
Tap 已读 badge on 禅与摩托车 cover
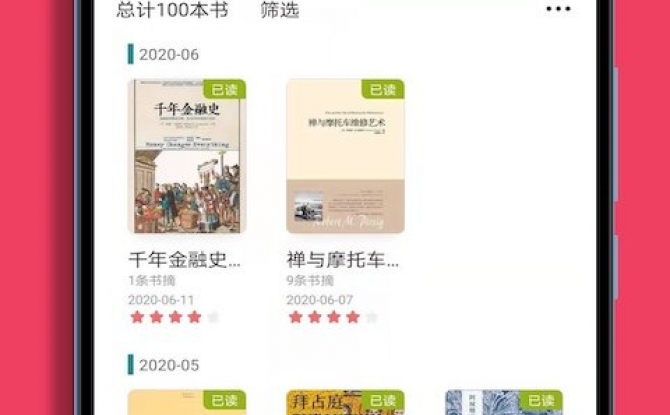383,89
